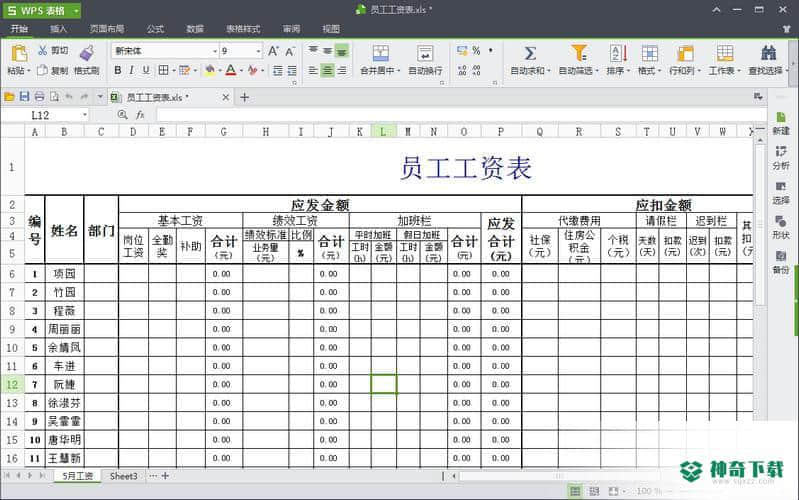799x500 pixels.
Task: Open the font size dropdown showing 9
Action: [x=258, y=51]
